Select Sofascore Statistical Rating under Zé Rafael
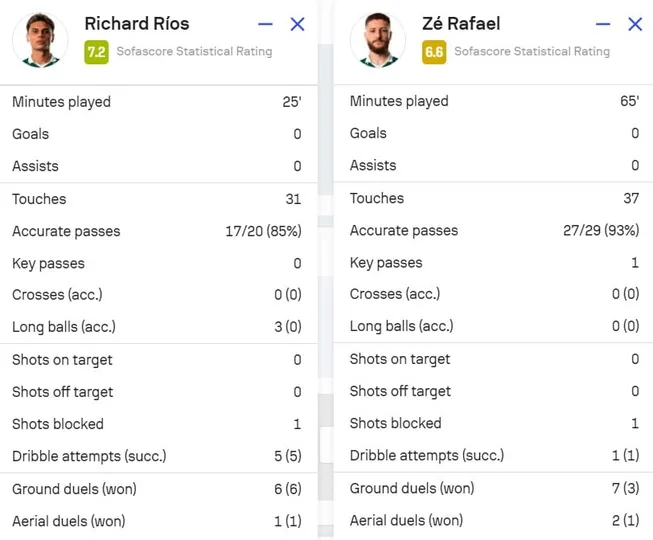Viewport: 653px width, 540px height. [532, 51]
